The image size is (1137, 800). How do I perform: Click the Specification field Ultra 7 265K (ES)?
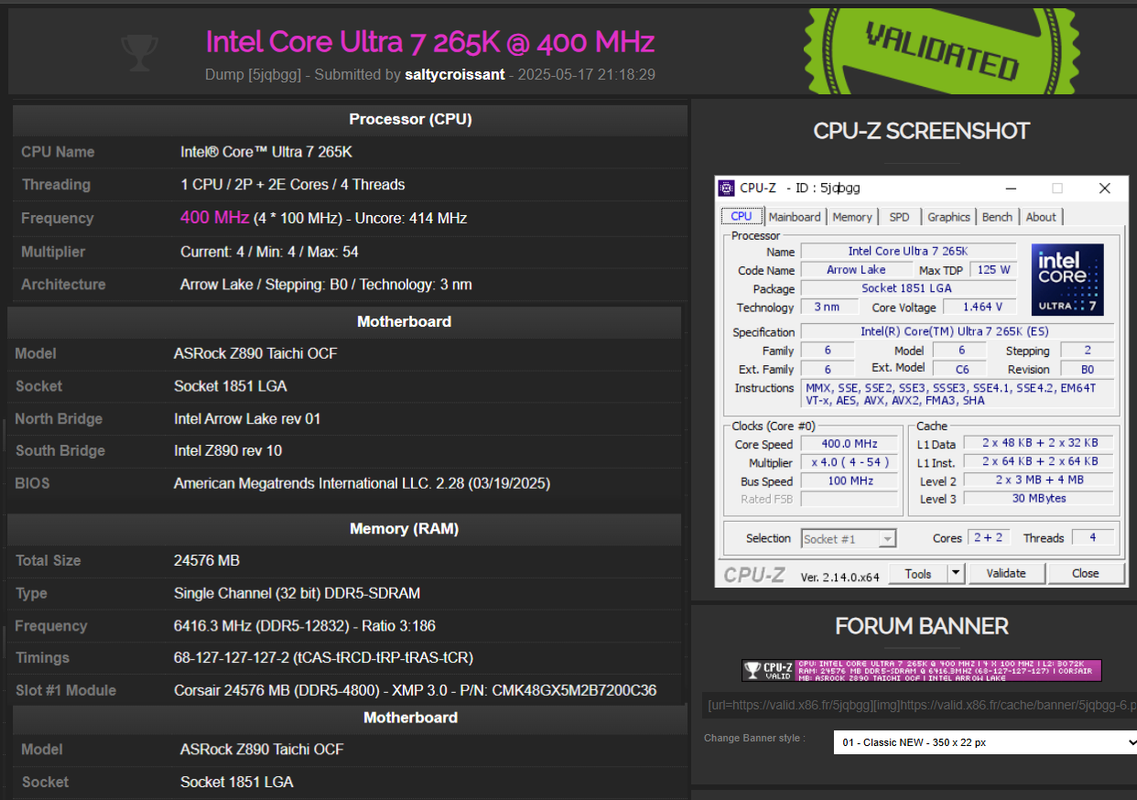[x=956, y=331]
